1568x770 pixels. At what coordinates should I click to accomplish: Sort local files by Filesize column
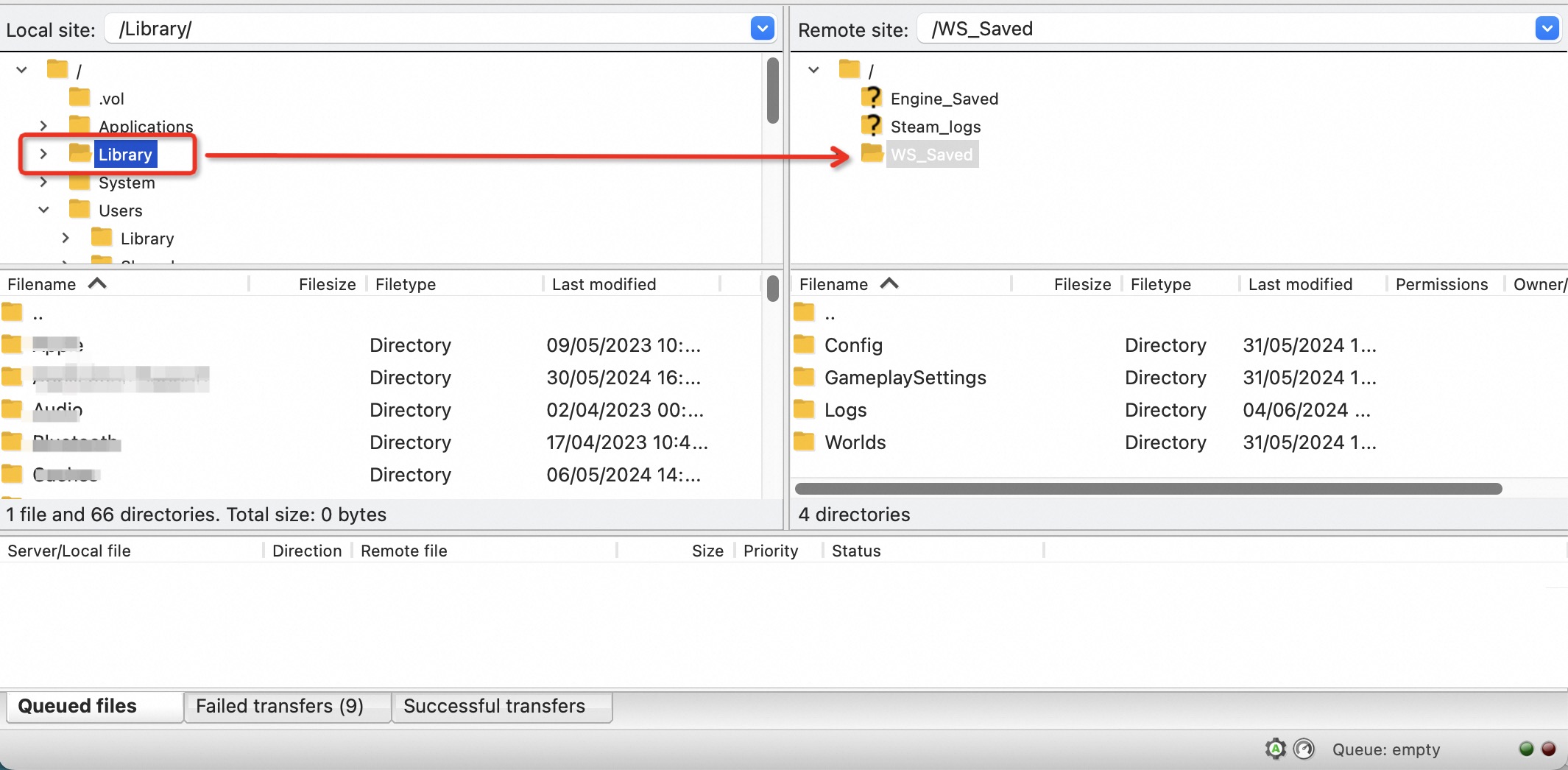tap(327, 284)
